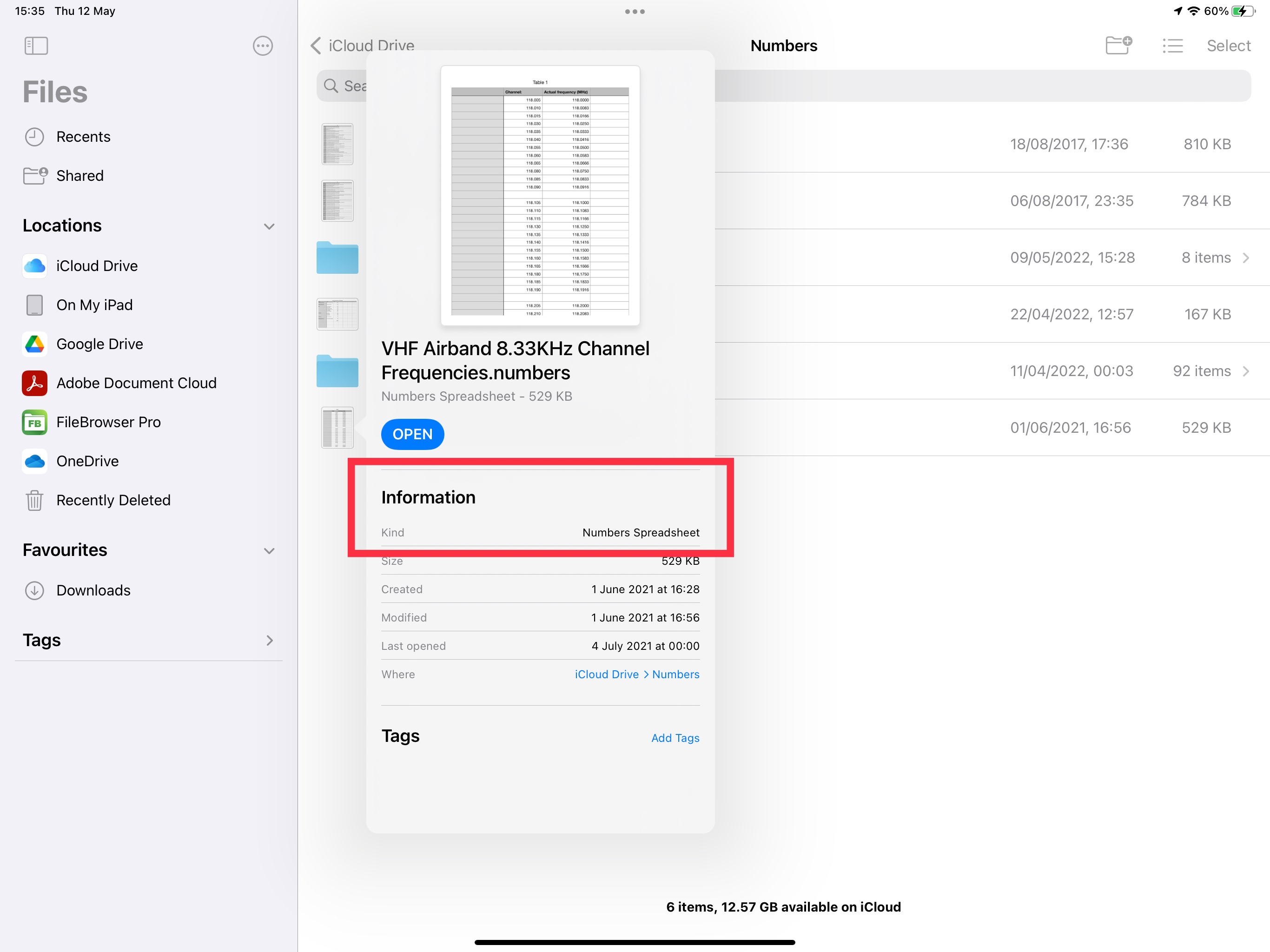This screenshot has width=1270, height=952.
Task: Open the Recents tab
Action: pyautogui.click(x=83, y=137)
